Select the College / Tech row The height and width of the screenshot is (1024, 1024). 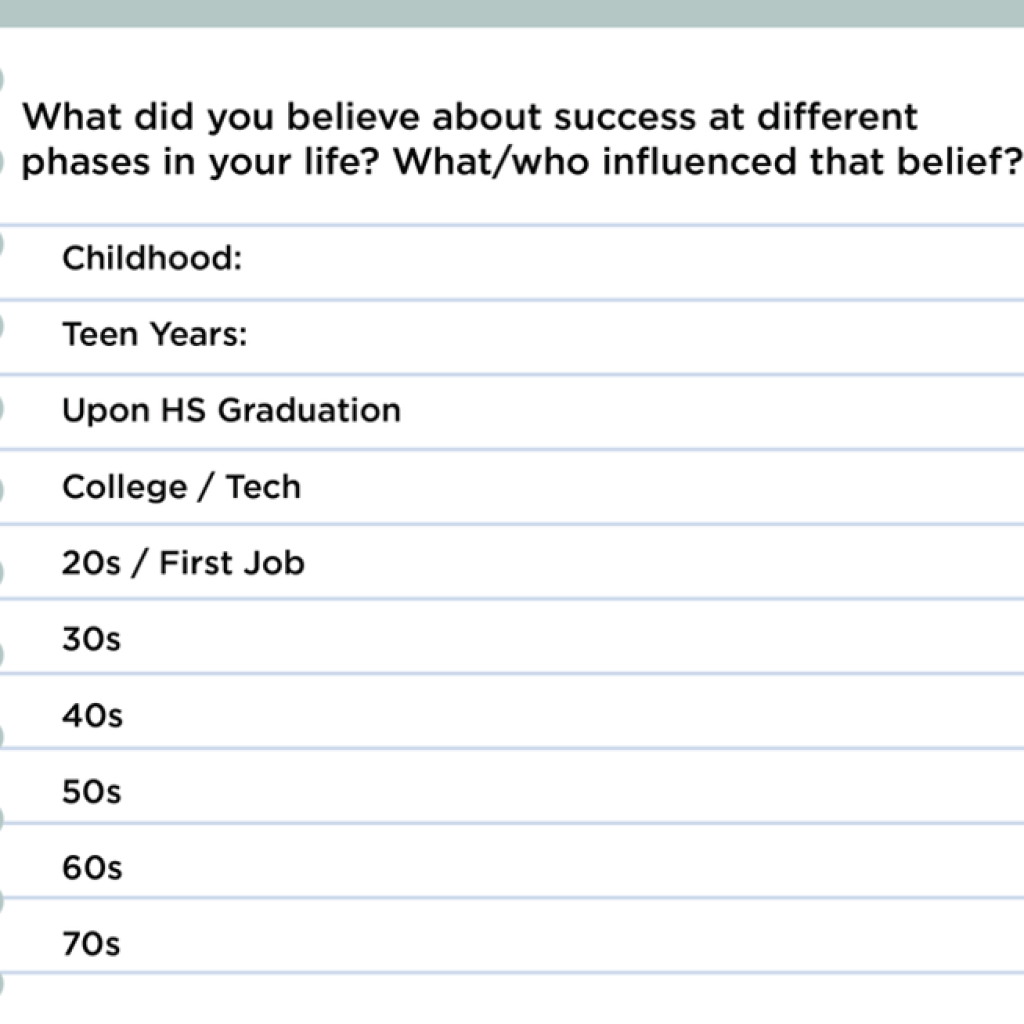coord(512,487)
